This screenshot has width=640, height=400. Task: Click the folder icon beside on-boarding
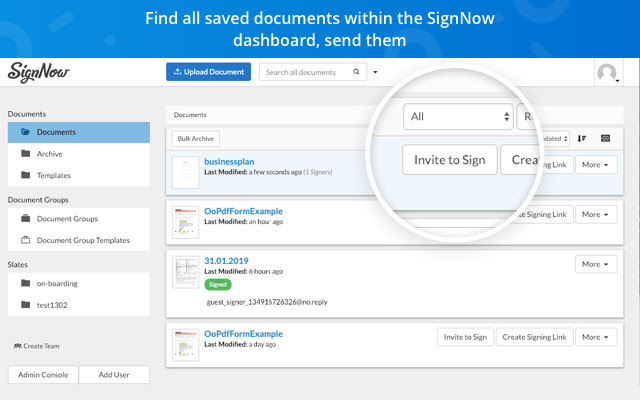click(25, 283)
